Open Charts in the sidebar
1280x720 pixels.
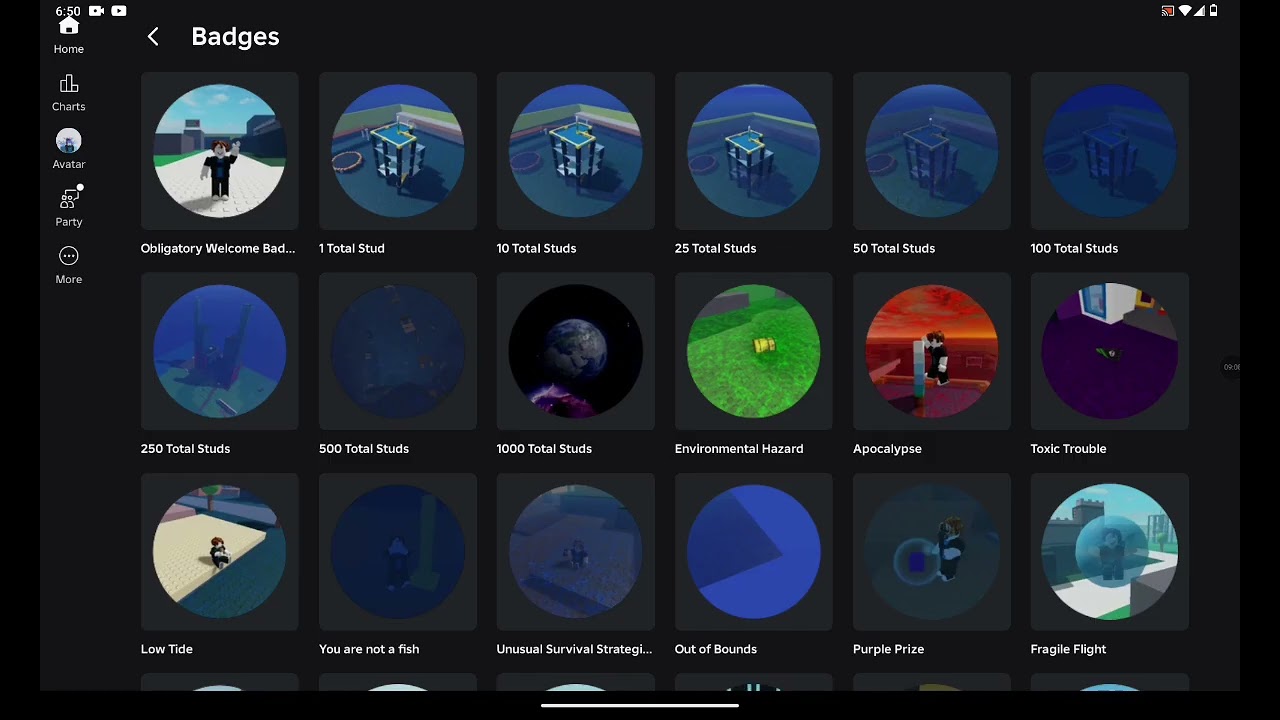click(69, 93)
